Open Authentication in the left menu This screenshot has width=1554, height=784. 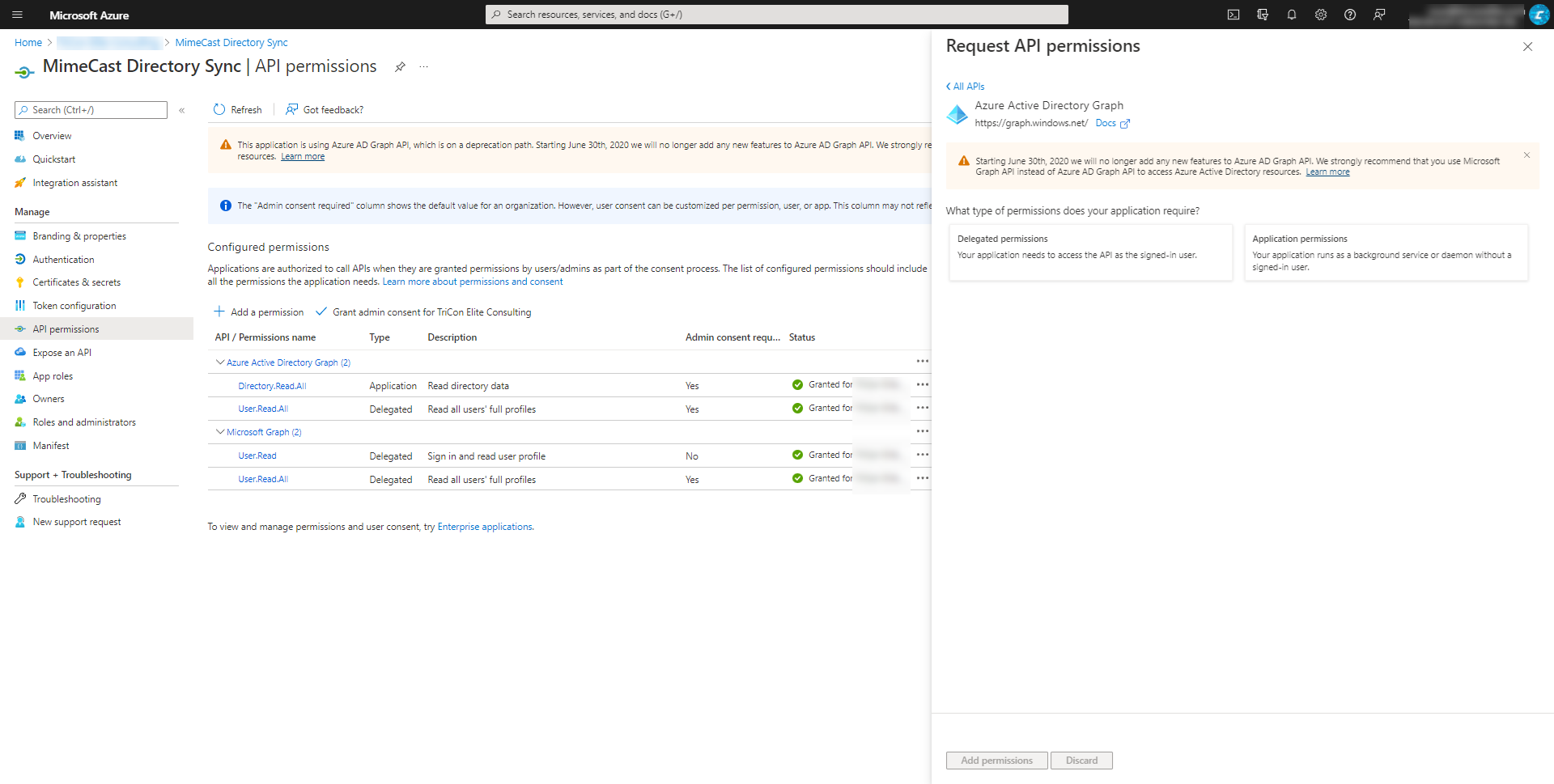click(63, 260)
